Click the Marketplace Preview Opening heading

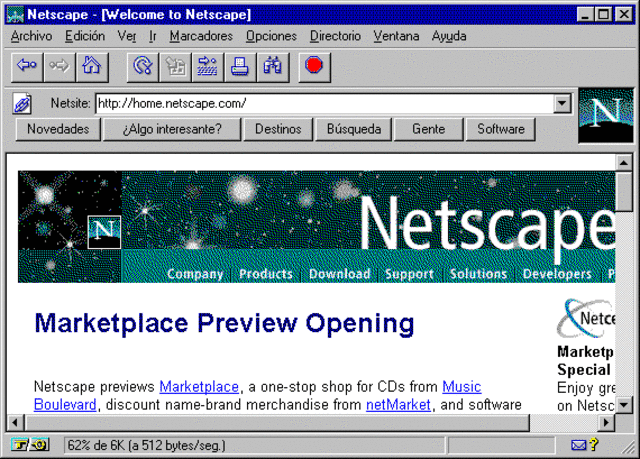click(224, 324)
